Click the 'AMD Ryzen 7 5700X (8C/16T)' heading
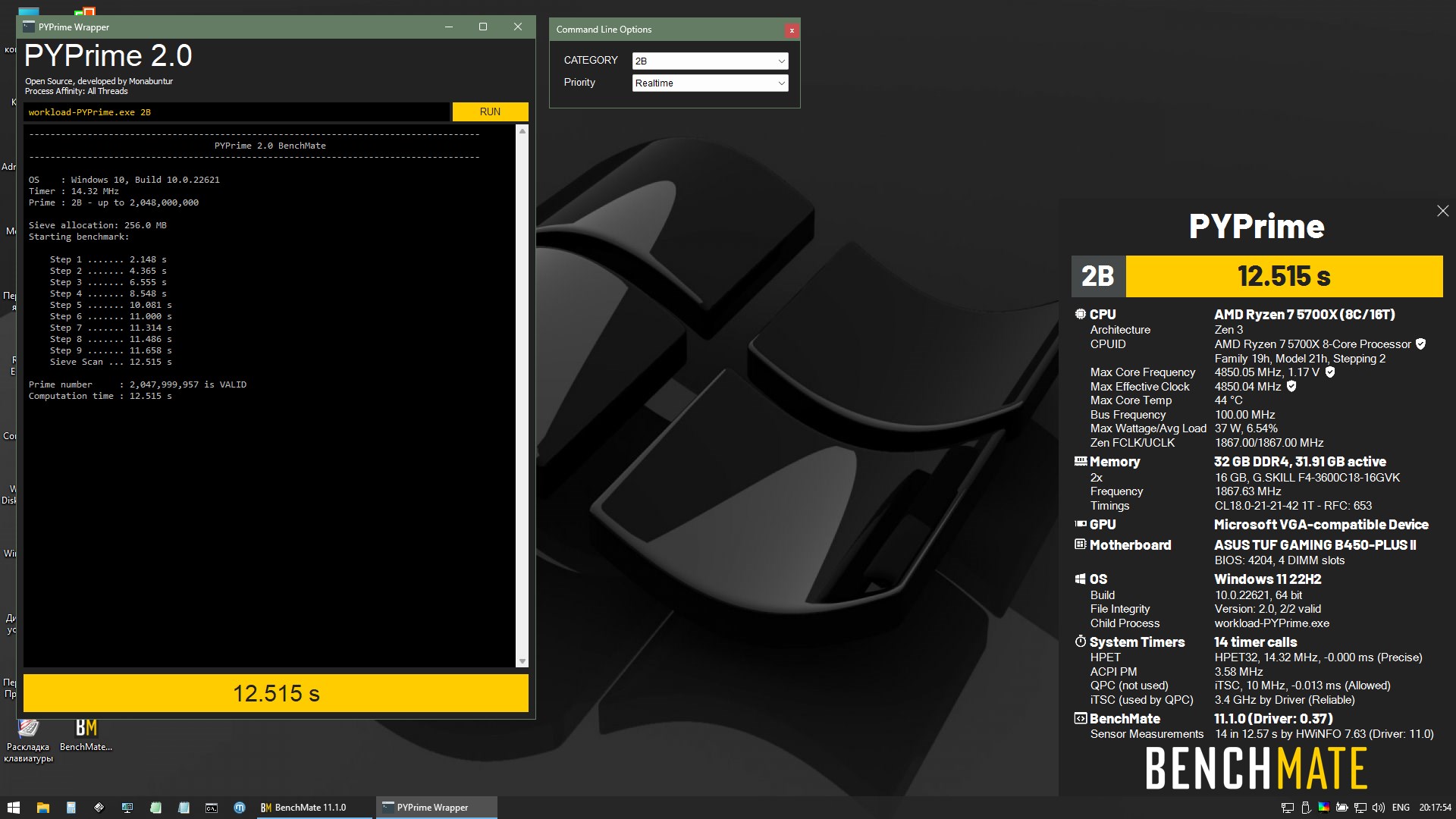This screenshot has width=1456, height=819. 1304,314
